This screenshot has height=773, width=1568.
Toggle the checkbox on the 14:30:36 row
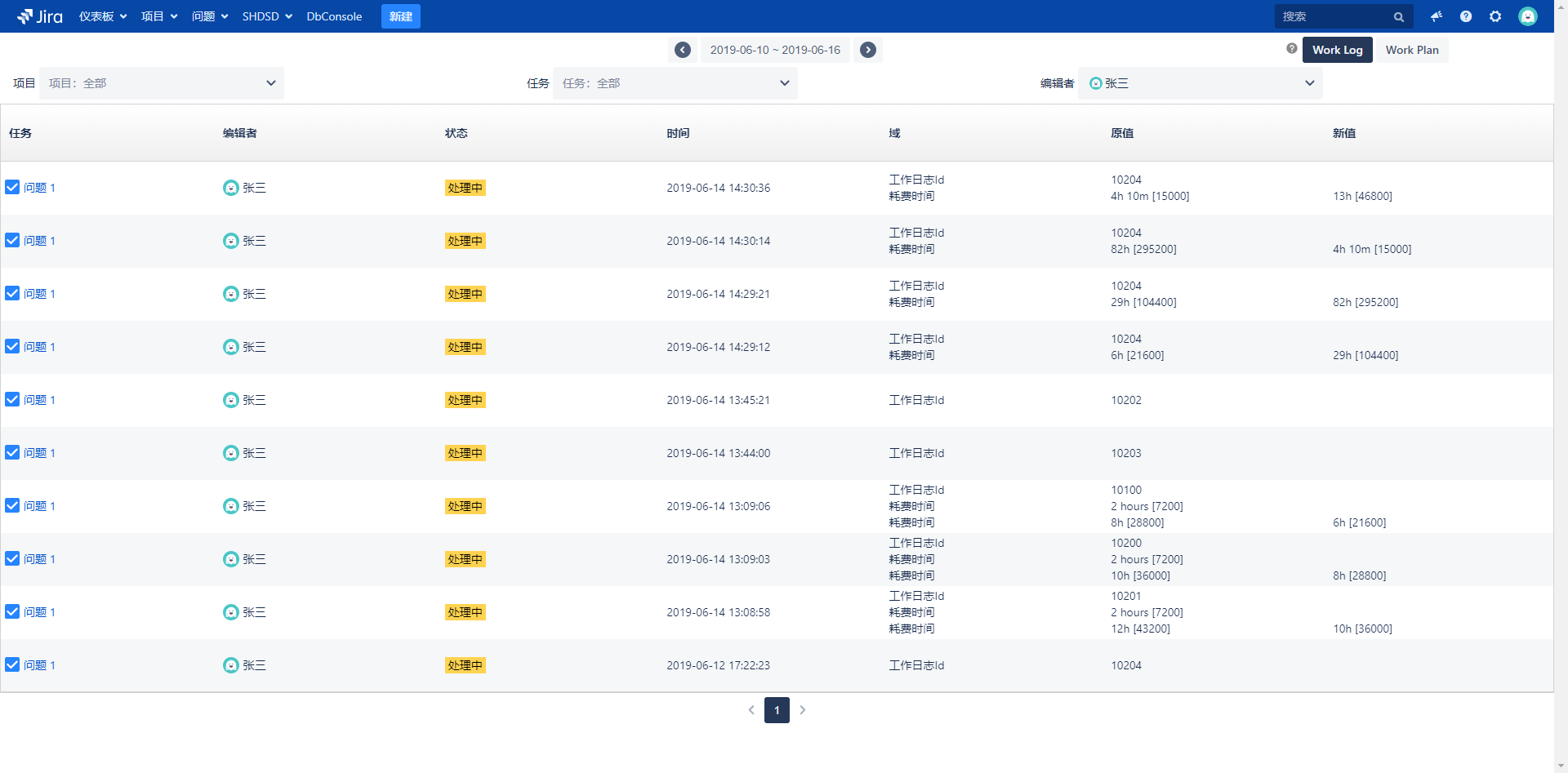[12, 187]
